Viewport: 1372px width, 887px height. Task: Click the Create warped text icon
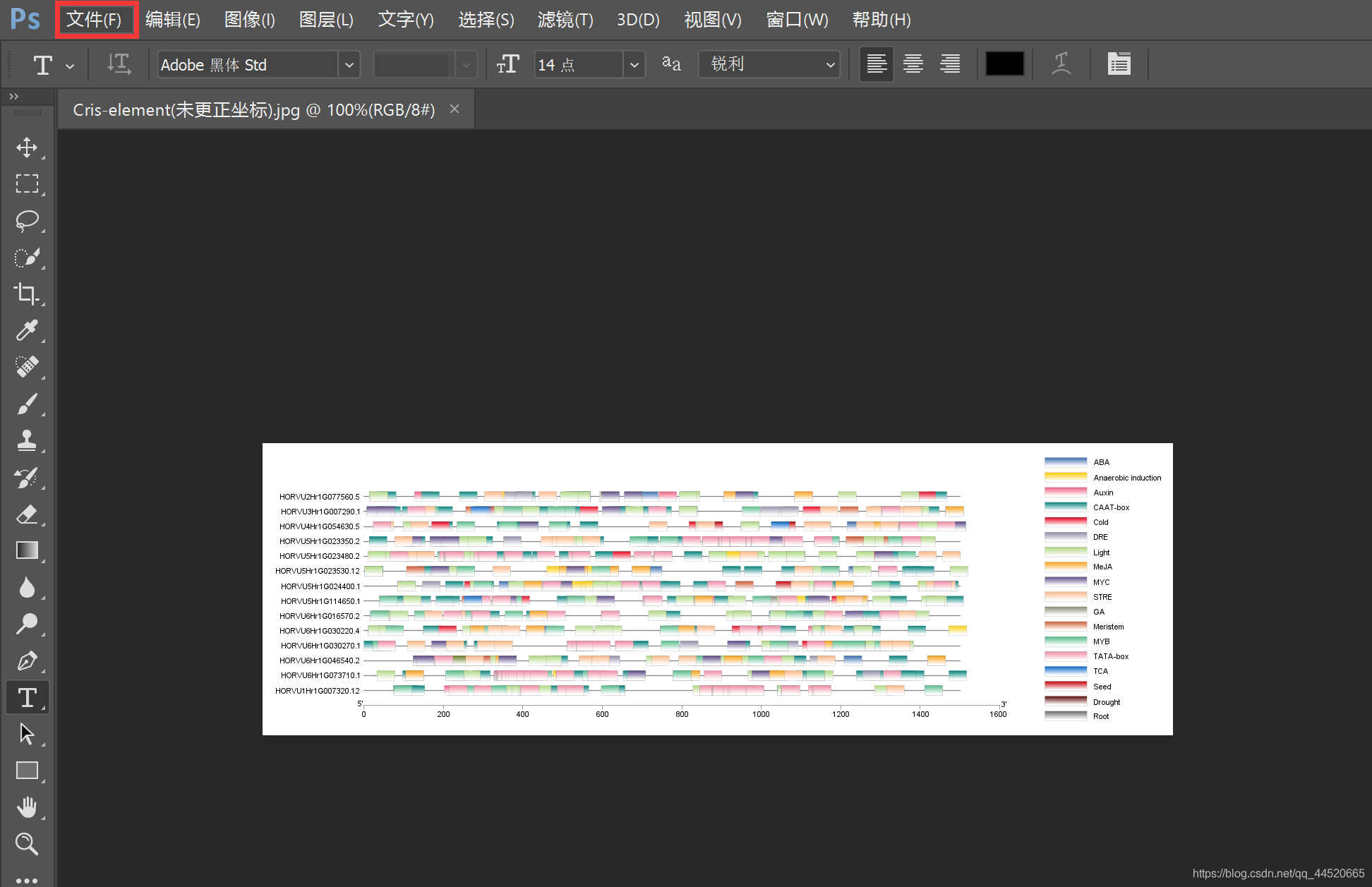coord(1061,64)
